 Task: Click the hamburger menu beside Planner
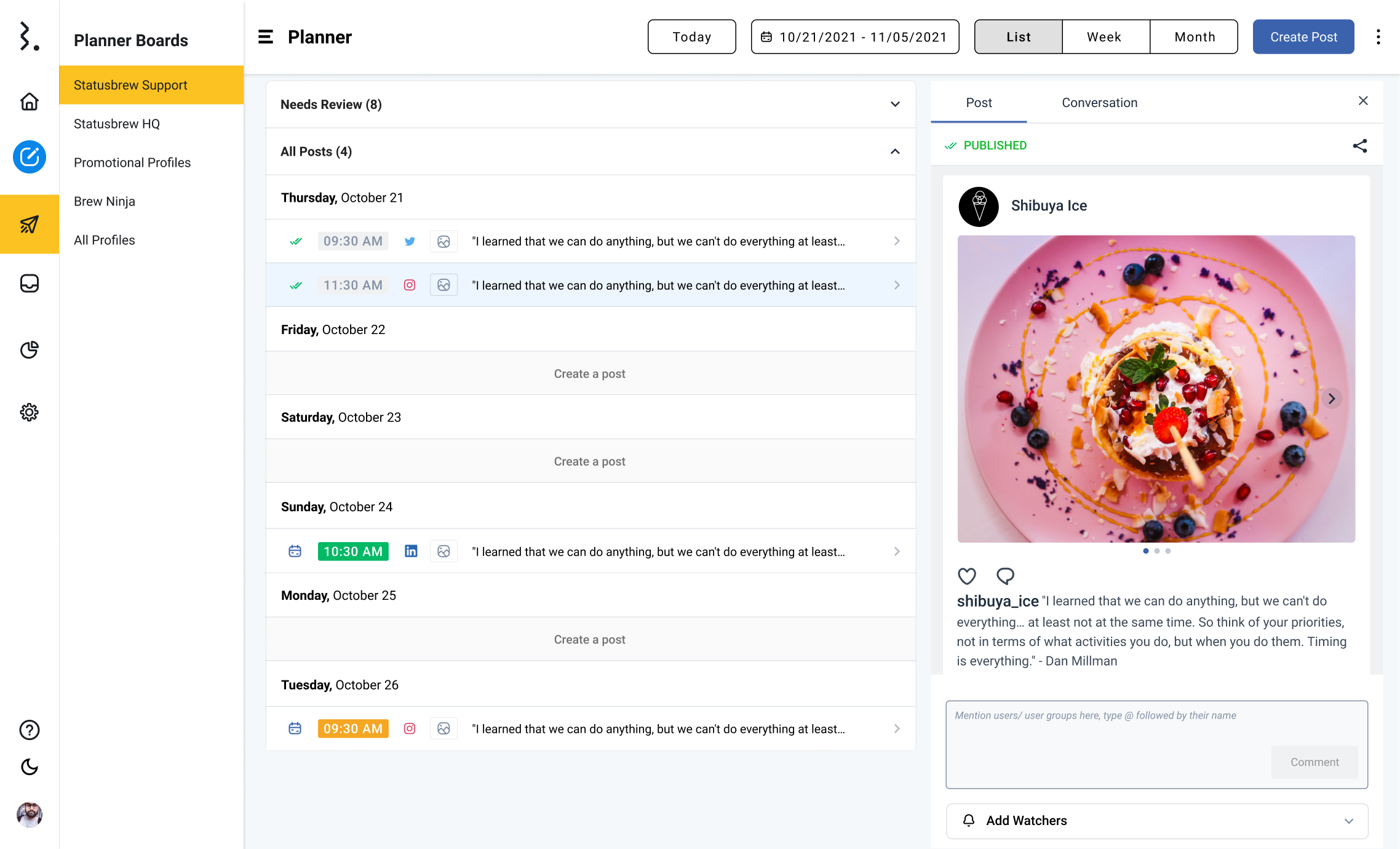265,37
